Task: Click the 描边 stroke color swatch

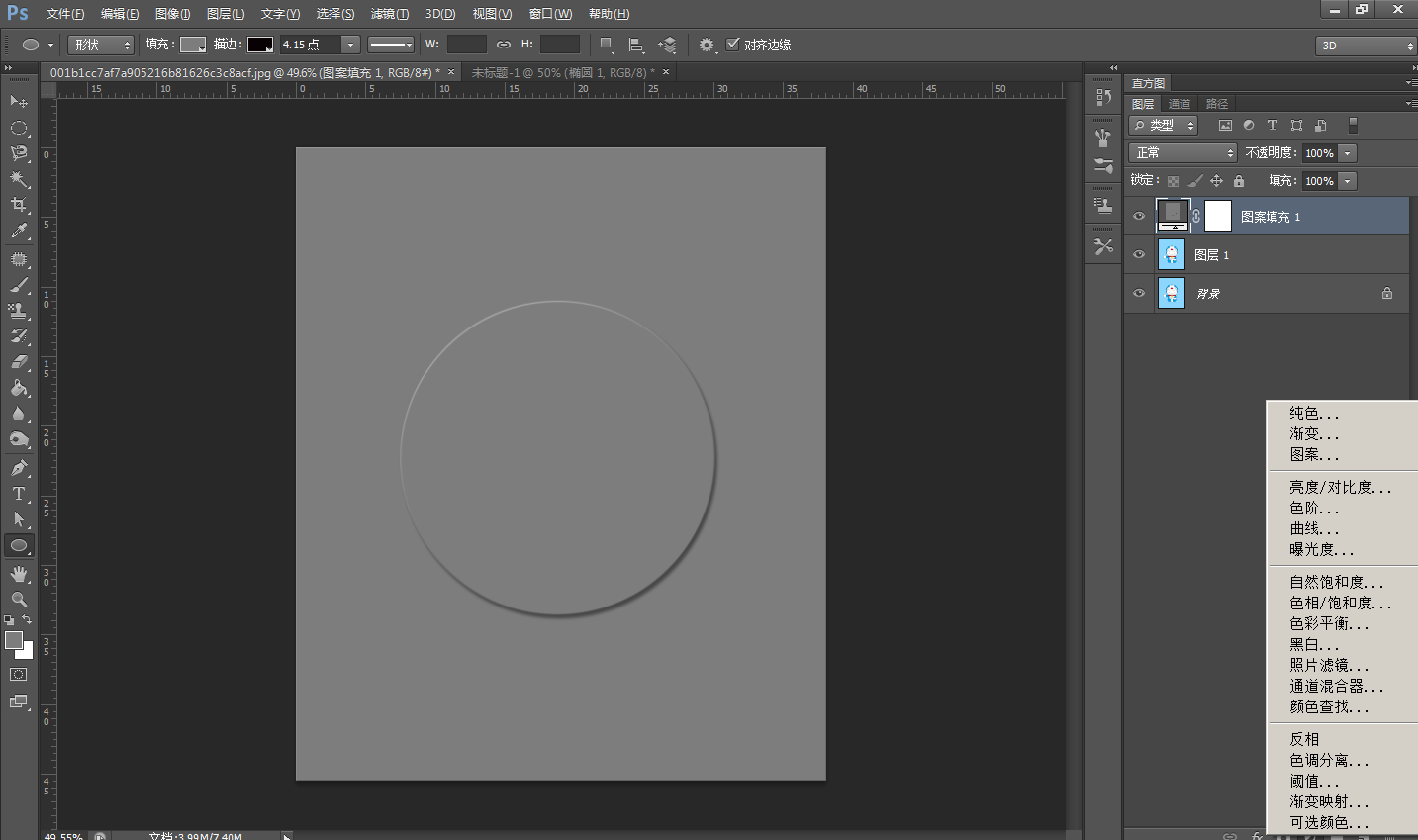Action: click(260, 45)
